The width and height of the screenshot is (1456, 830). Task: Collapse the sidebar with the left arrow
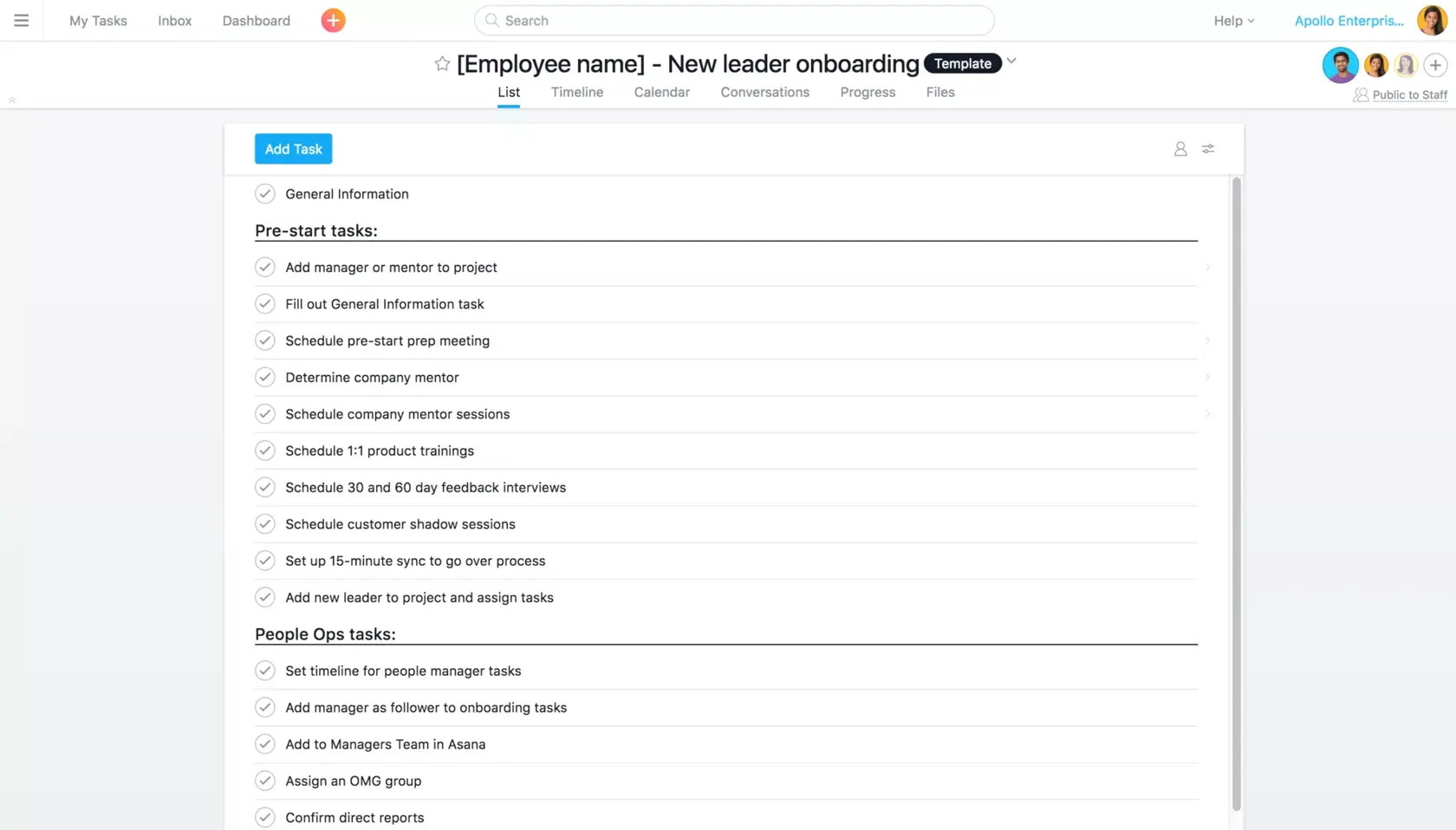coord(12,100)
